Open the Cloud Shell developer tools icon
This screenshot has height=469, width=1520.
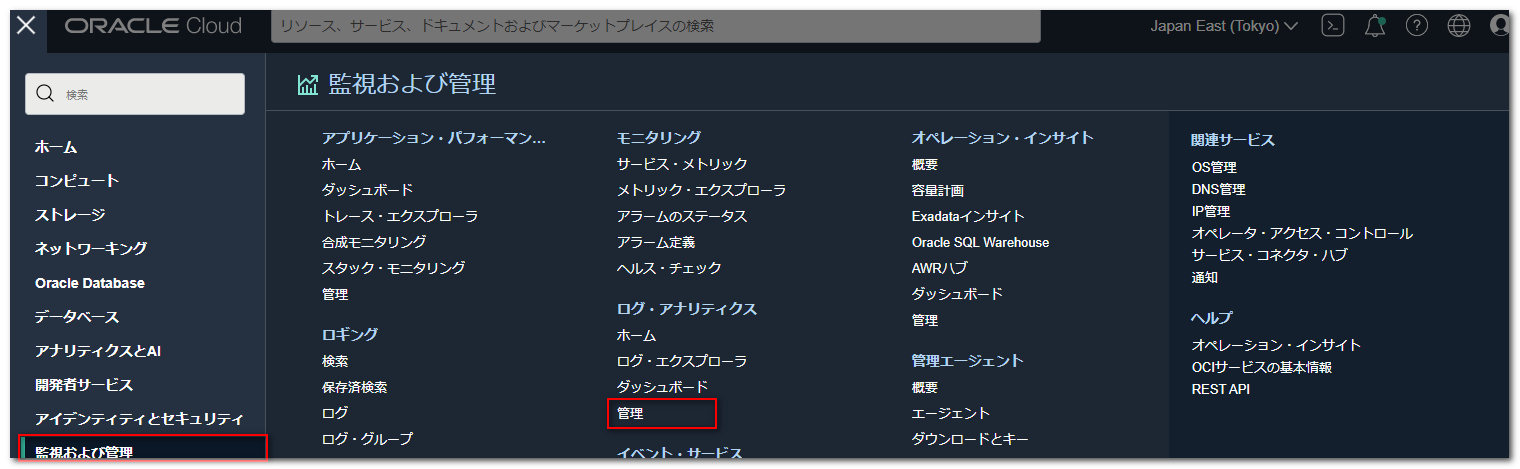click(1332, 26)
